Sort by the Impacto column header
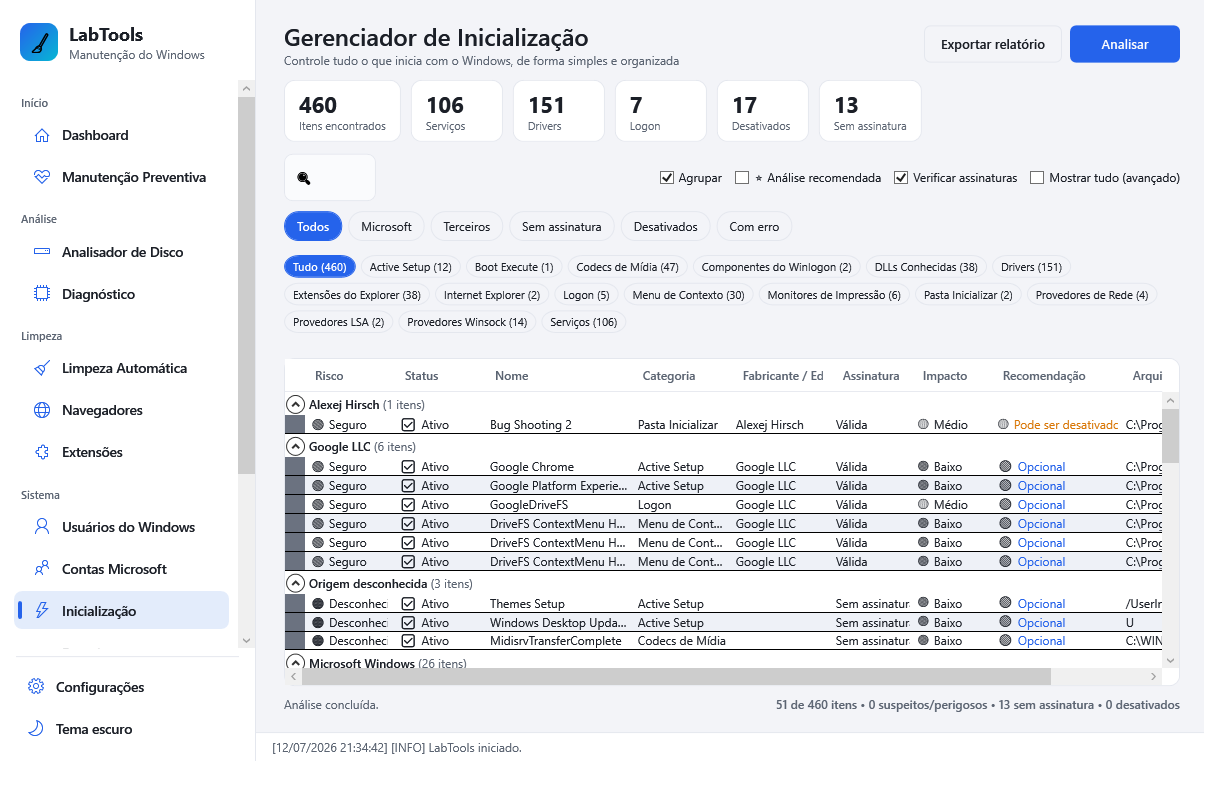 coord(945,376)
